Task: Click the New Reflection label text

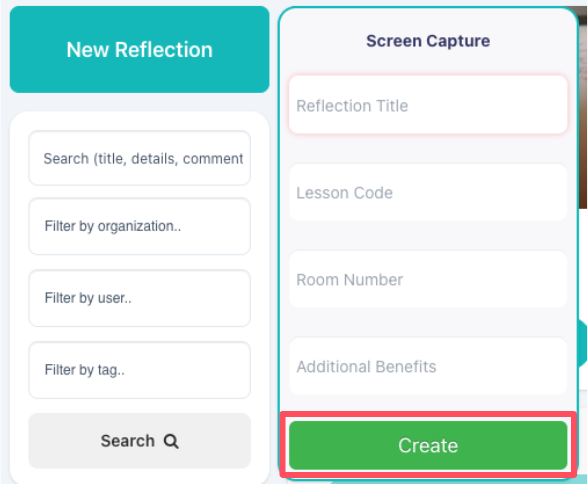Action: [x=140, y=49]
